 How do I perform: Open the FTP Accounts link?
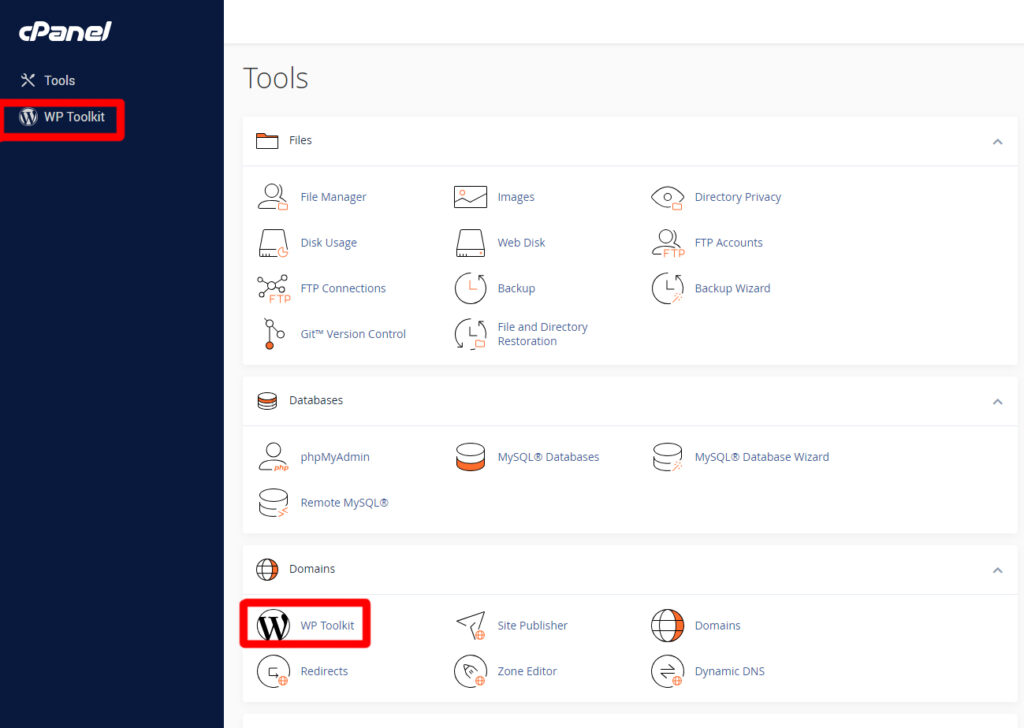pos(728,243)
